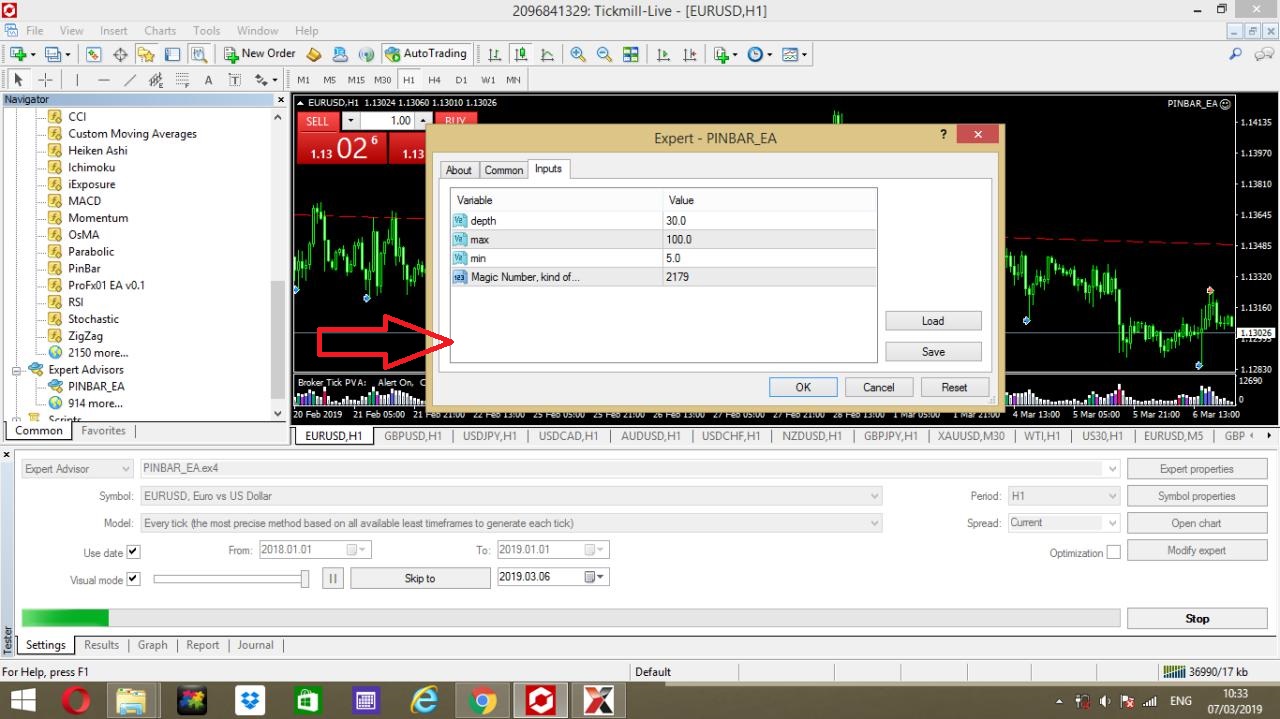
Task: Pause the visual test playback
Action: 333,578
